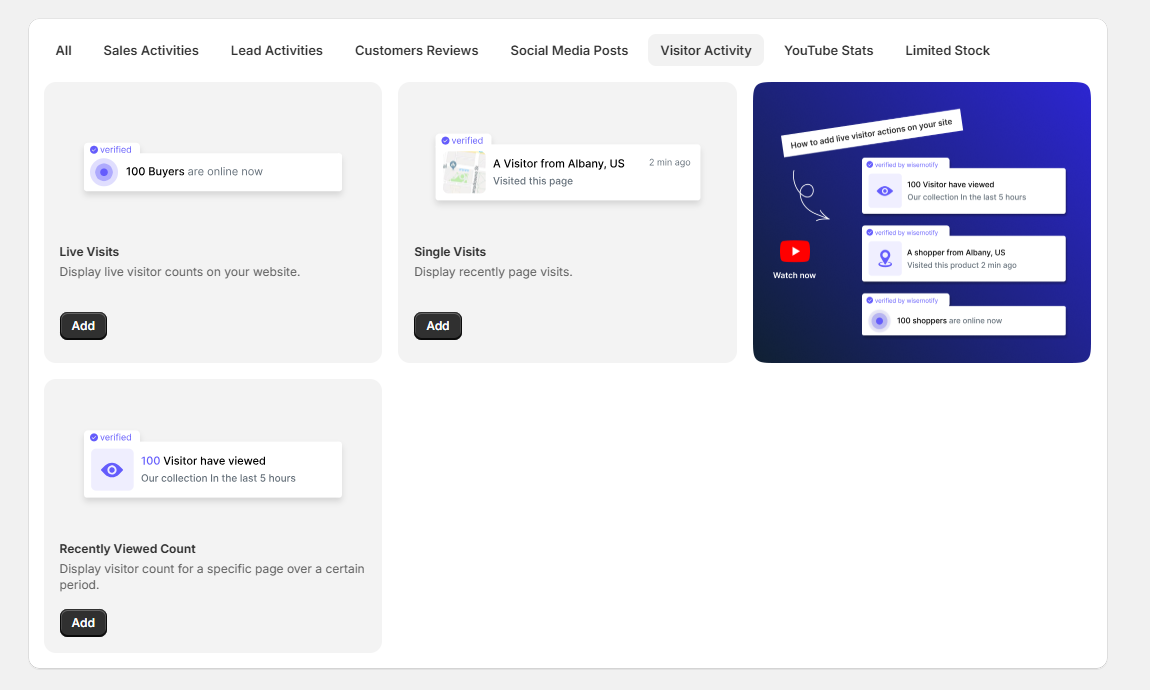This screenshot has width=1150, height=690.
Task: Click the eye icon in the dark card's viewed notification
Action: (884, 190)
